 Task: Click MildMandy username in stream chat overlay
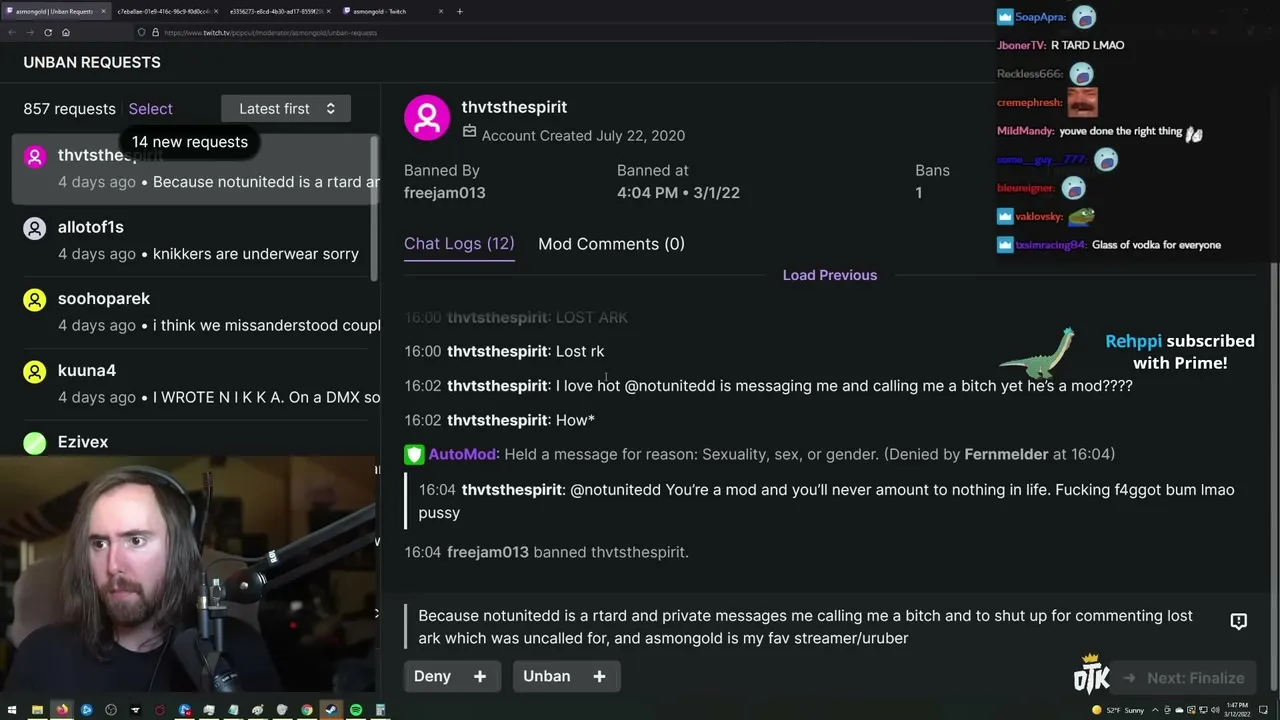(x=1025, y=131)
